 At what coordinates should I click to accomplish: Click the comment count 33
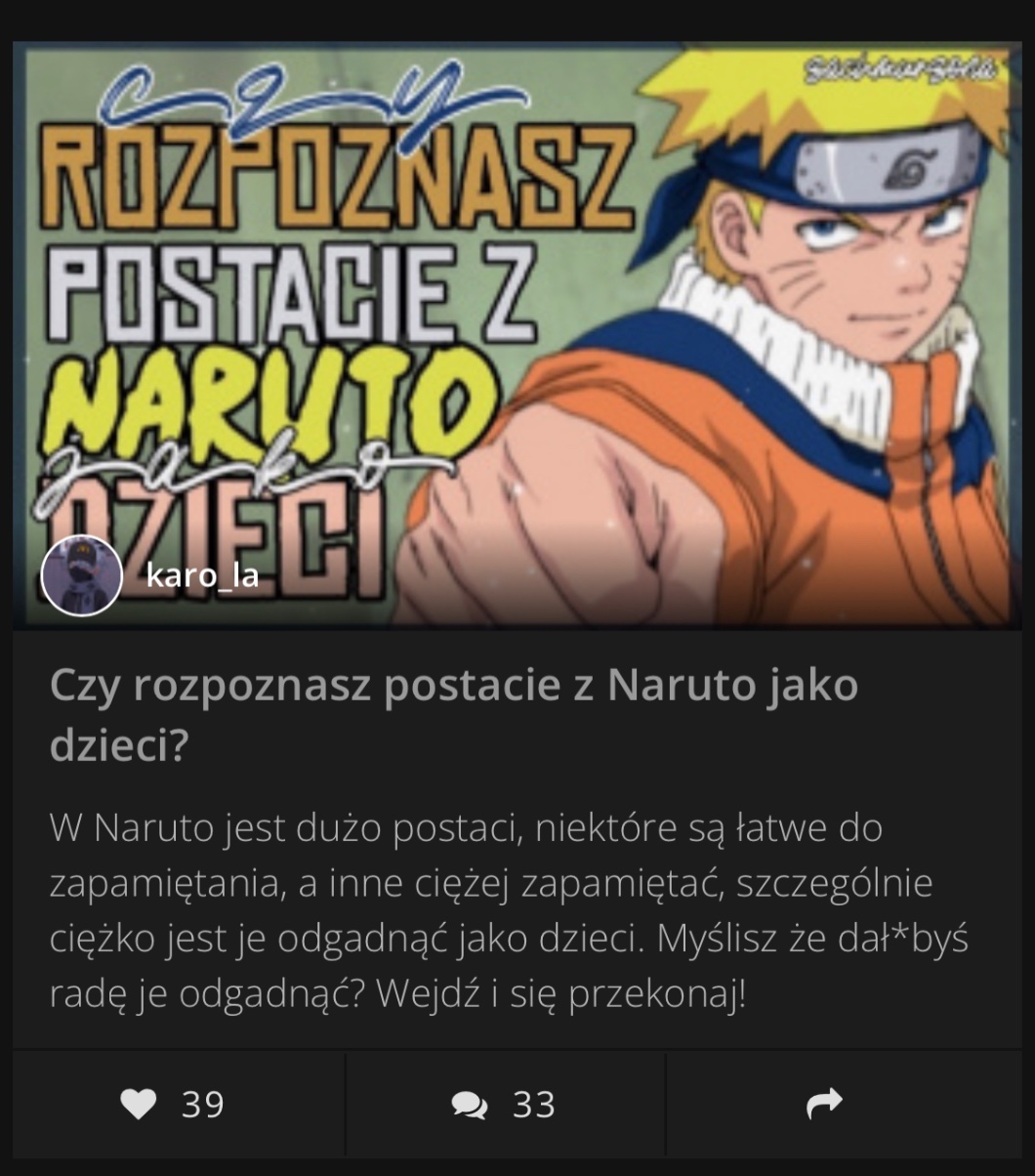coord(534,1105)
